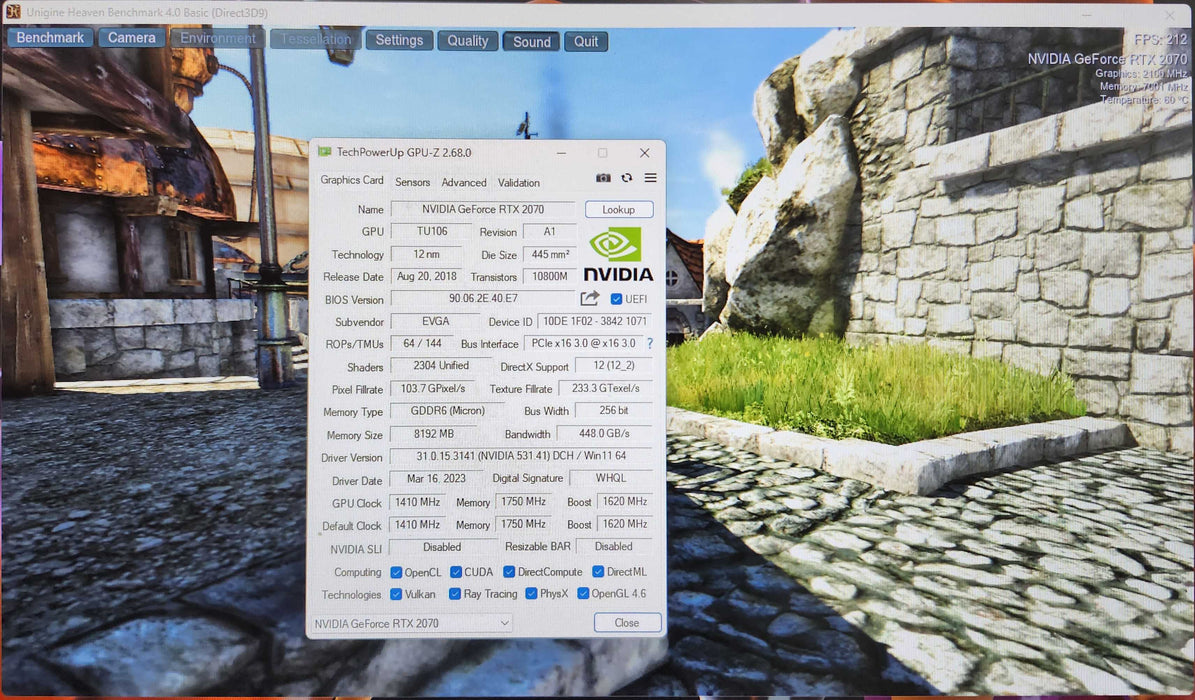Screen dimensions: 1195x700
Task: Click the Driver Date Mar 16, 2023 field
Action: pyautogui.click(x=436, y=479)
